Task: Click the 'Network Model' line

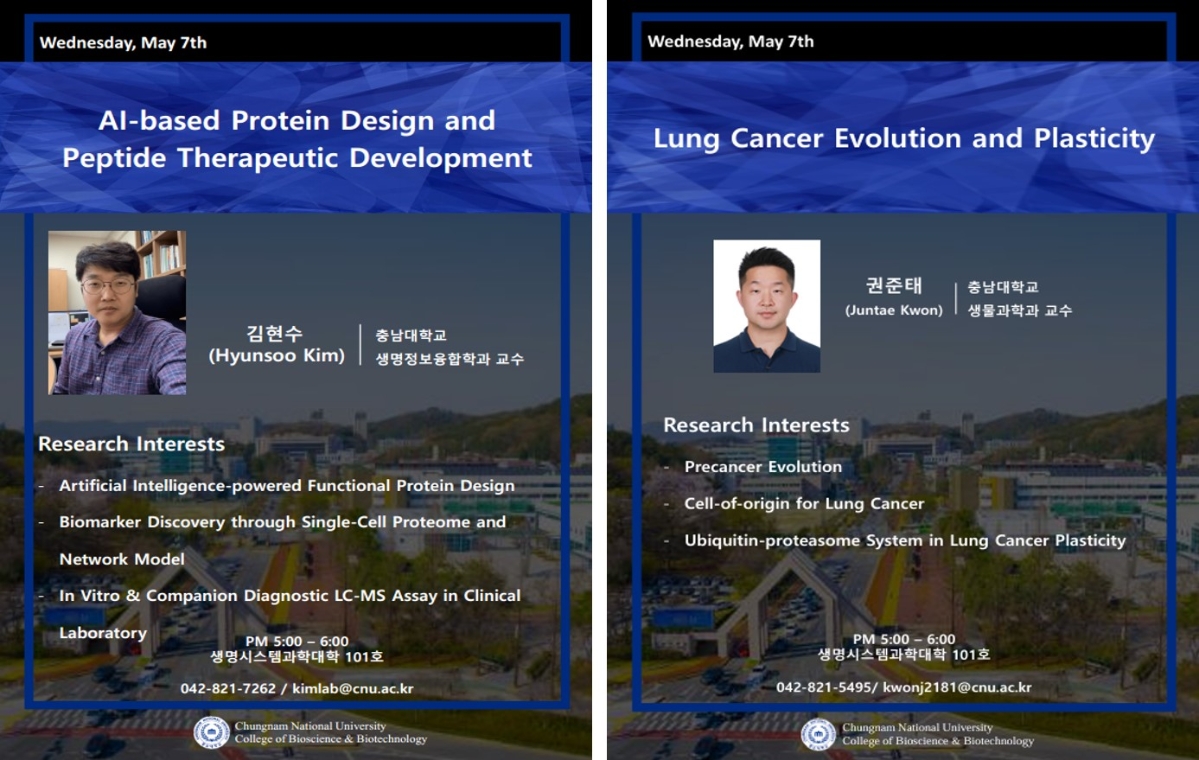Action: pyautogui.click(x=122, y=559)
